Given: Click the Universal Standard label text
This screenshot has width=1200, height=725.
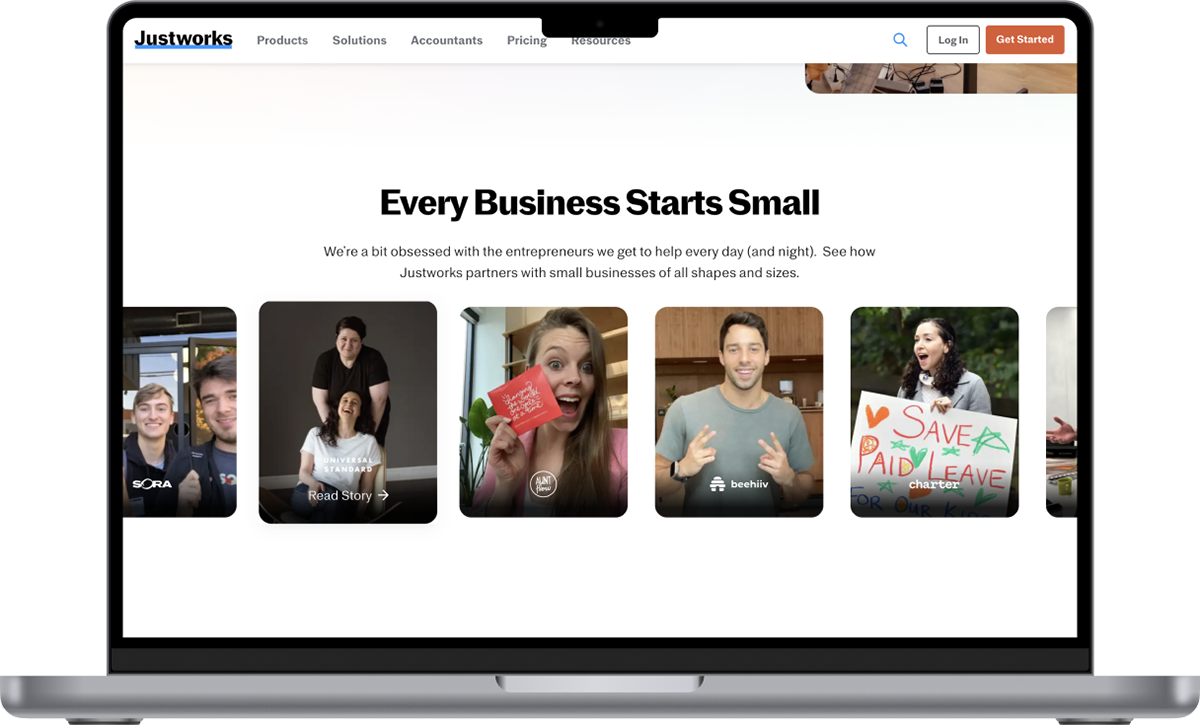Looking at the screenshot, I should point(348,464).
